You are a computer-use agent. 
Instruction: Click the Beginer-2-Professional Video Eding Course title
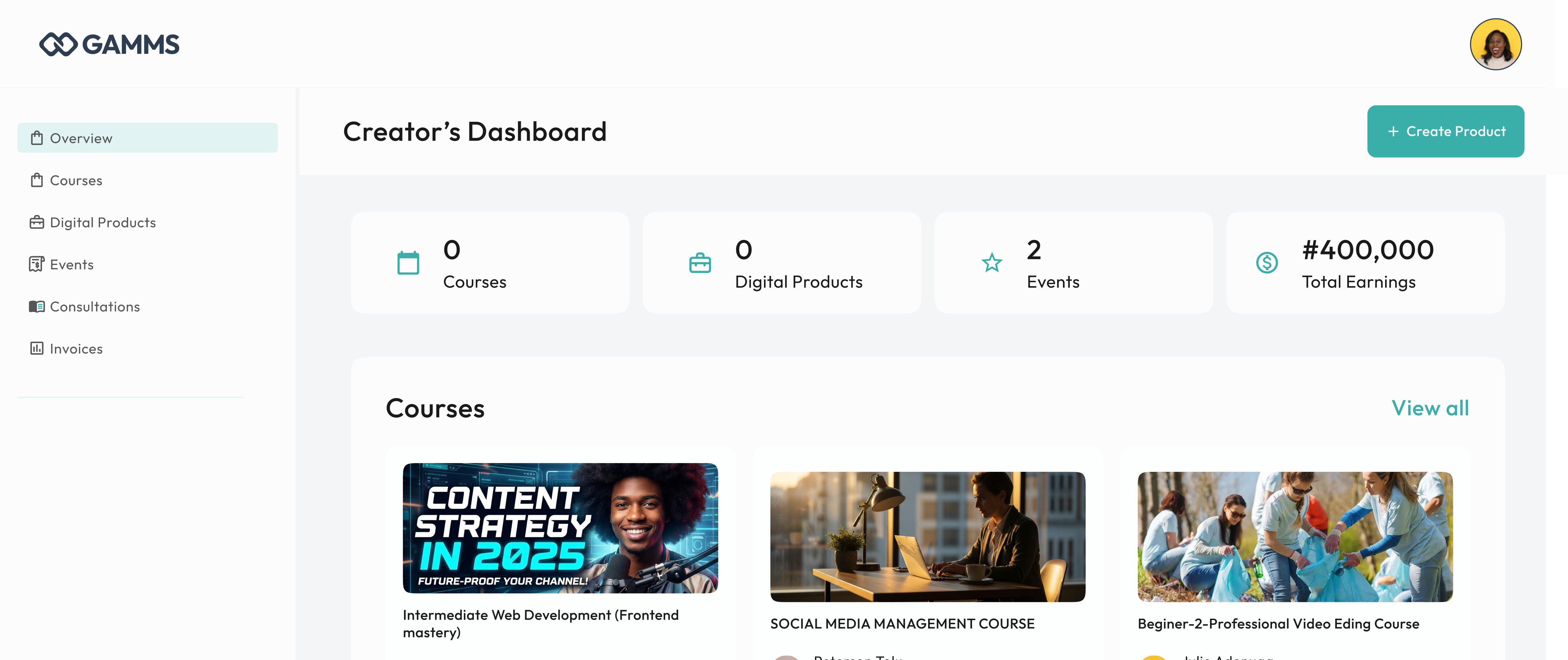[1278, 623]
